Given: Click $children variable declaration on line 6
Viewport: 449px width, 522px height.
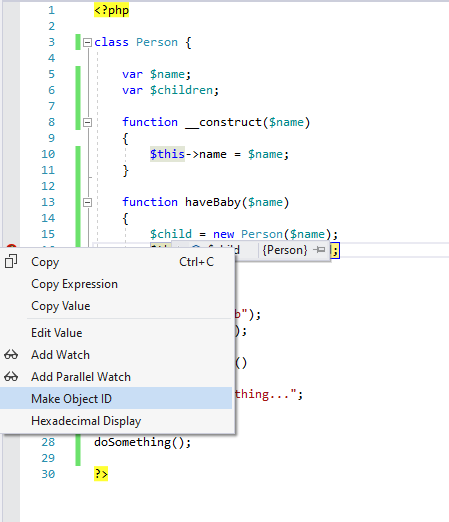Looking at the screenshot, I should [181, 90].
